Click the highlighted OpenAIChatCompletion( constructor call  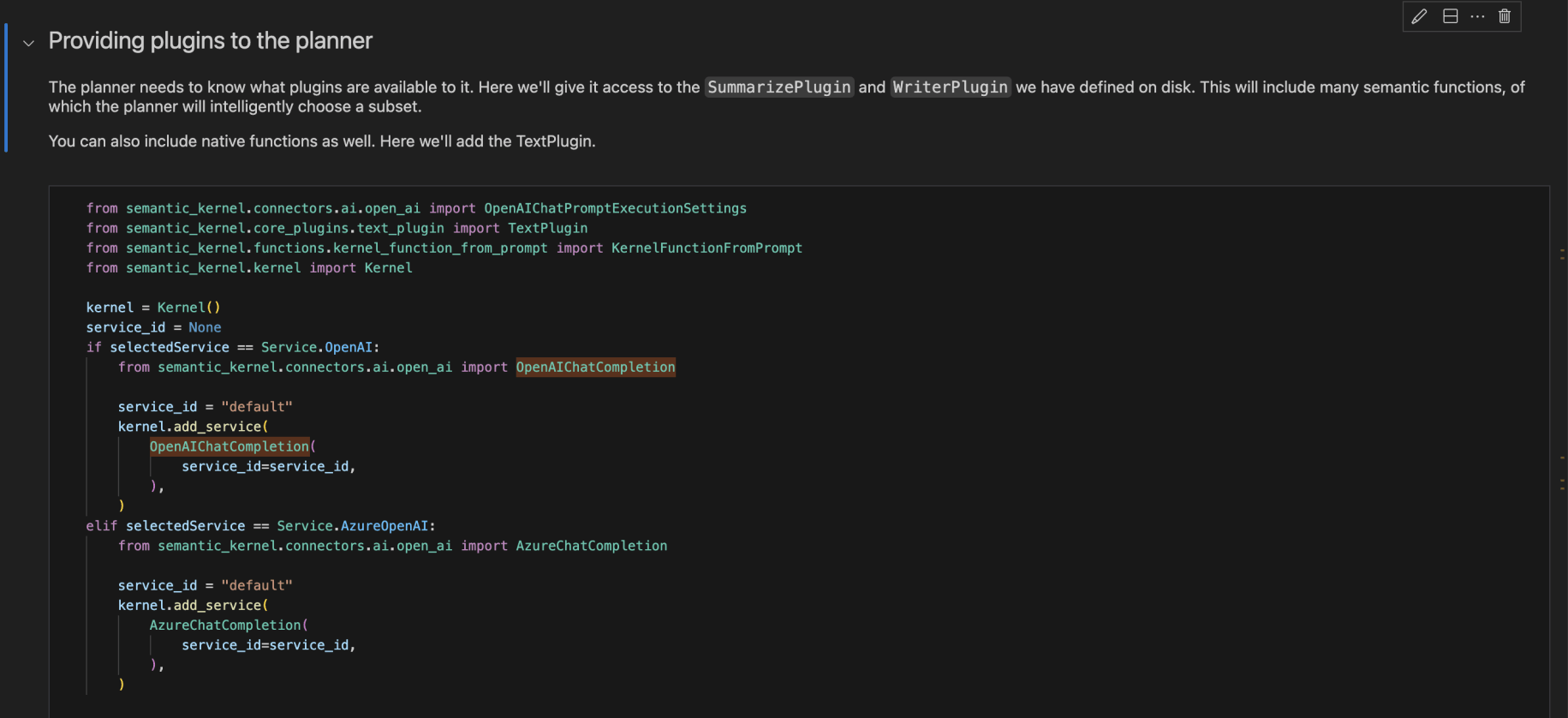click(230, 446)
